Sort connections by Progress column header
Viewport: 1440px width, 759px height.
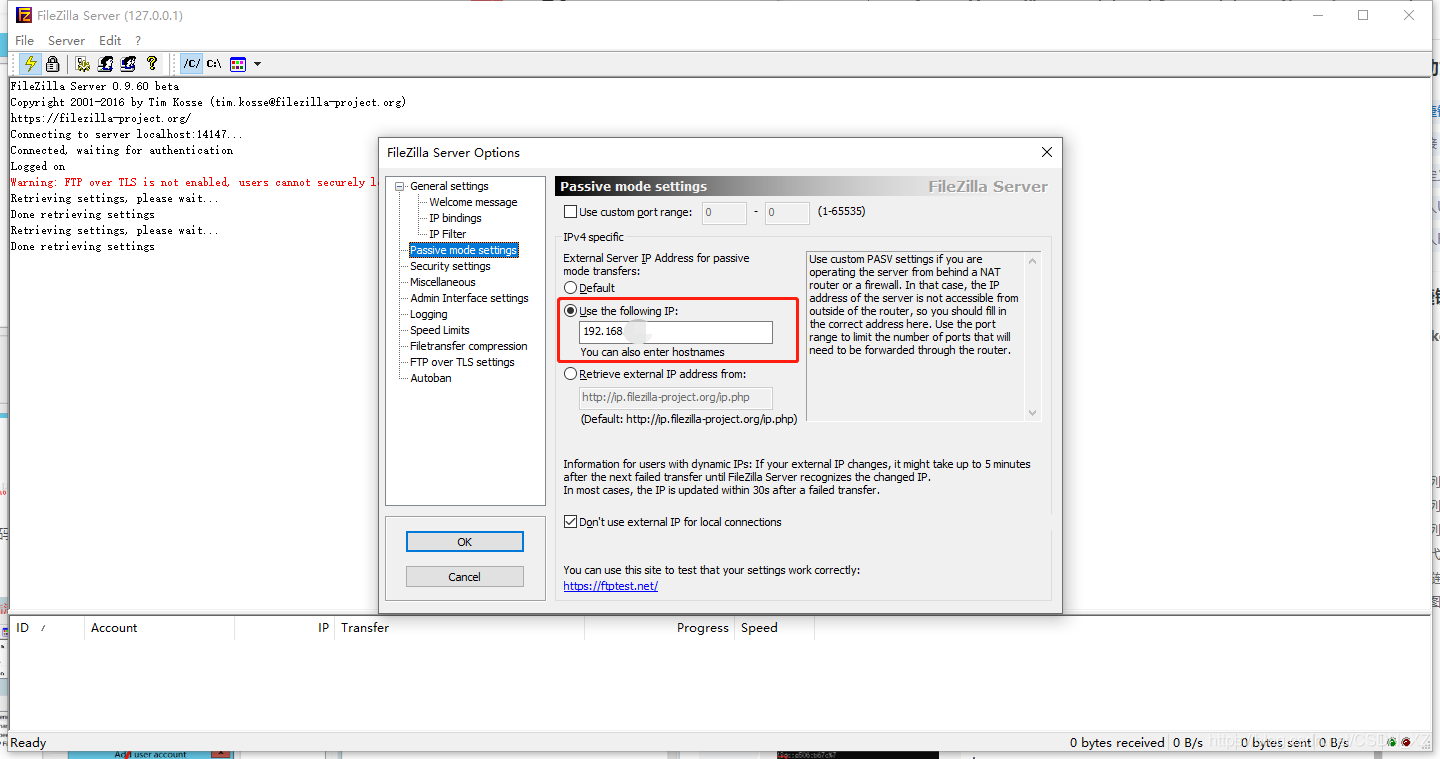660,628
